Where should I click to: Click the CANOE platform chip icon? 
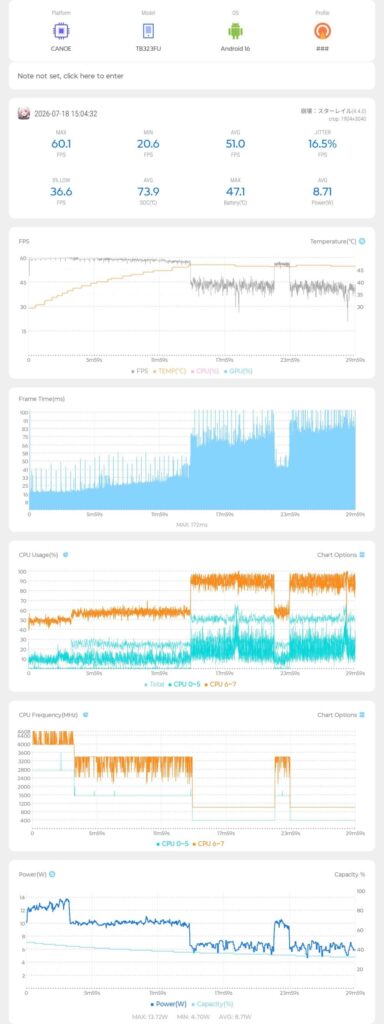(61, 31)
